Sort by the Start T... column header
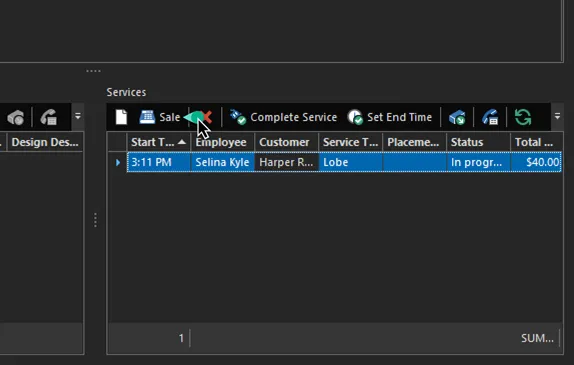 [159, 142]
